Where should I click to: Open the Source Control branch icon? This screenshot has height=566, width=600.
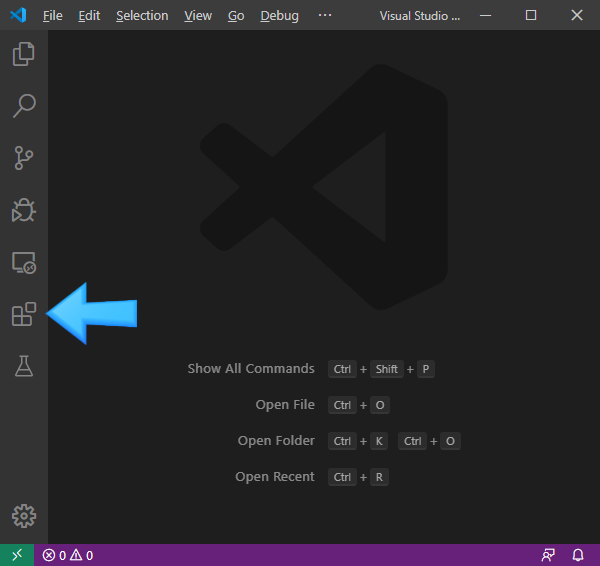tap(24, 158)
